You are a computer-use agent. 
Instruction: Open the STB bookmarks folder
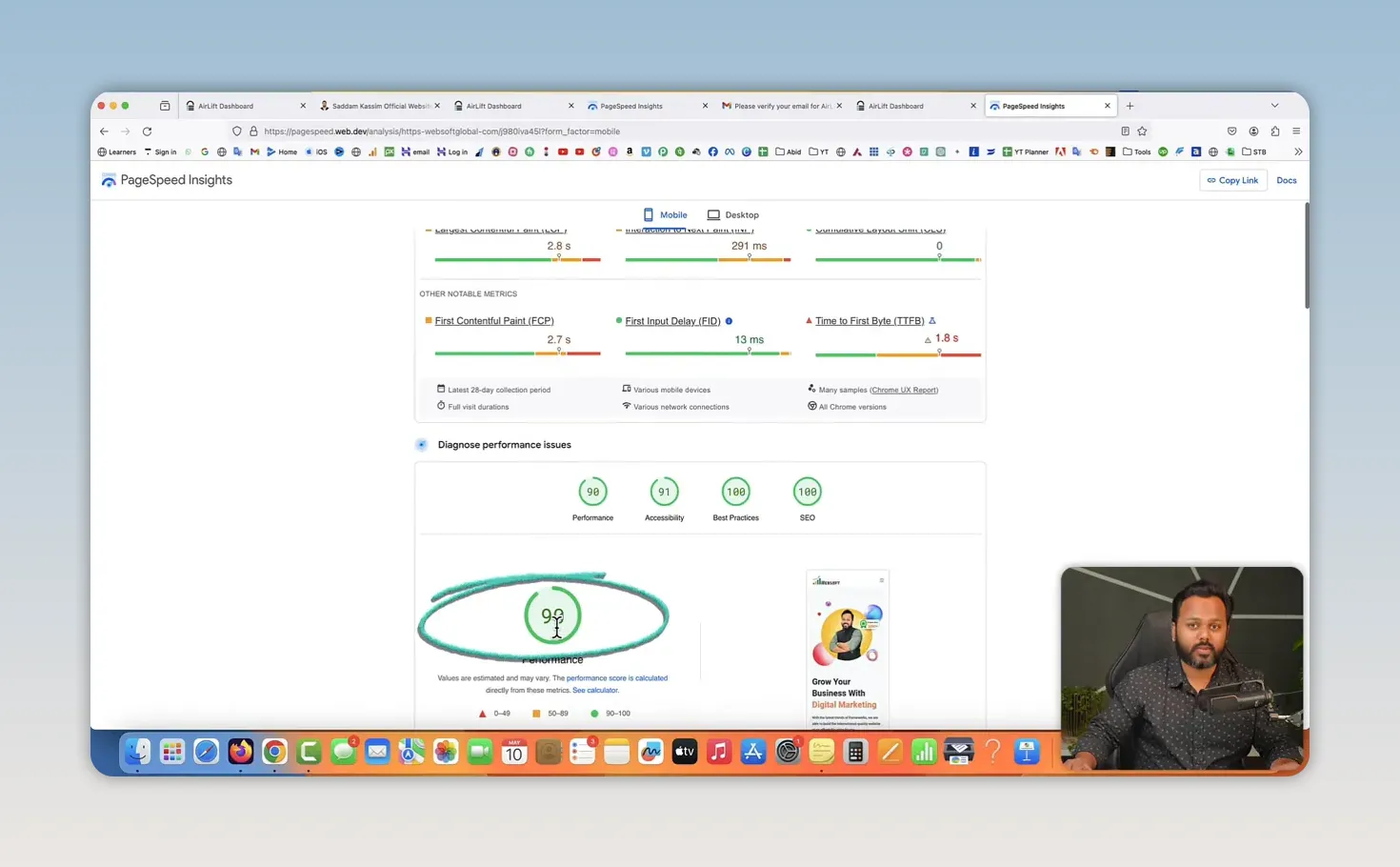[x=1254, y=151]
